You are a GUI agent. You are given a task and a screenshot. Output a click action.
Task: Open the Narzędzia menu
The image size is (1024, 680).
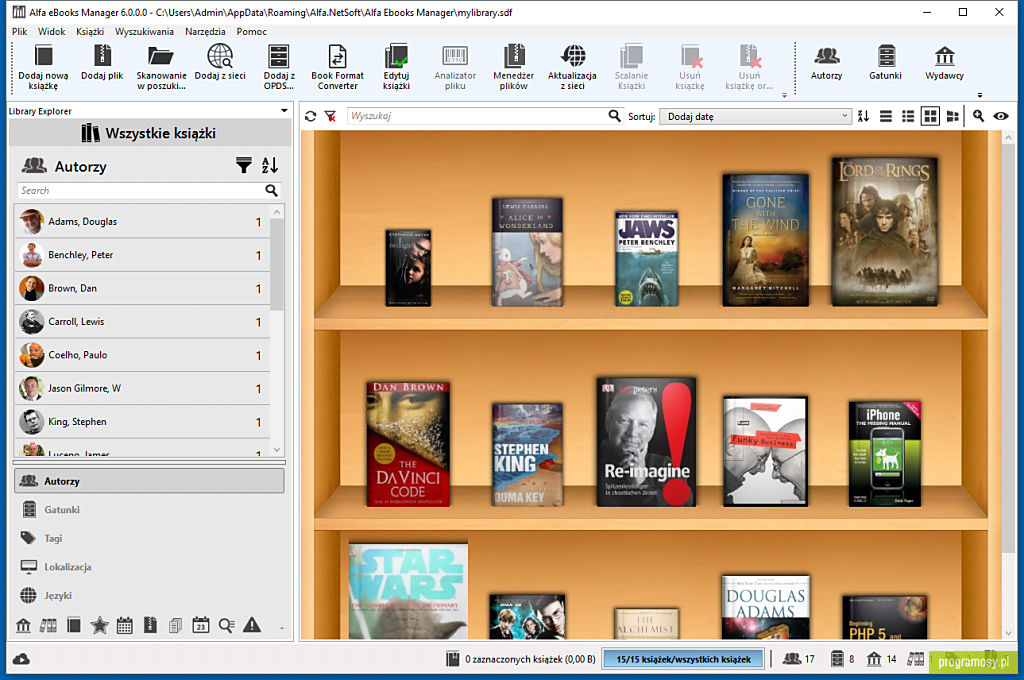tap(205, 31)
